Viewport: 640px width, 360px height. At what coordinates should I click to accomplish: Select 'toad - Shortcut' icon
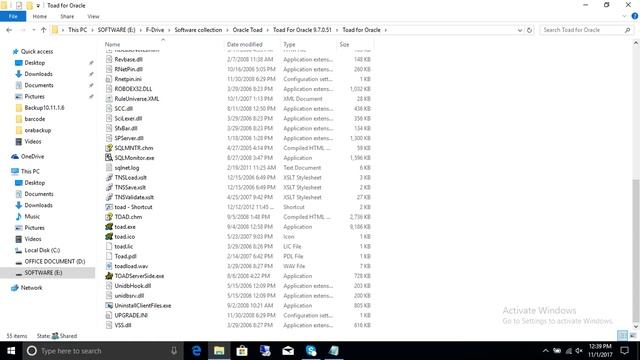click(x=109, y=207)
